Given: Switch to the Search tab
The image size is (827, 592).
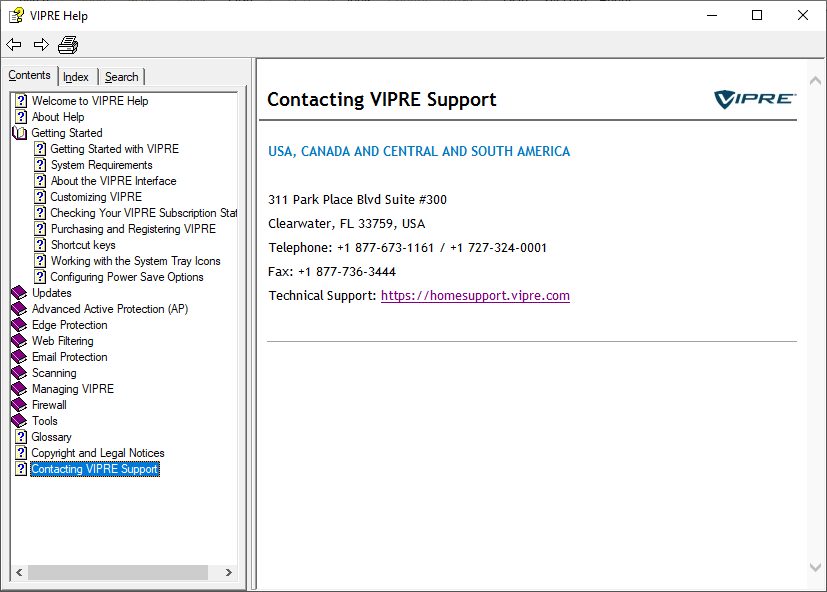Looking at the screenshot, I should [121, 77].
